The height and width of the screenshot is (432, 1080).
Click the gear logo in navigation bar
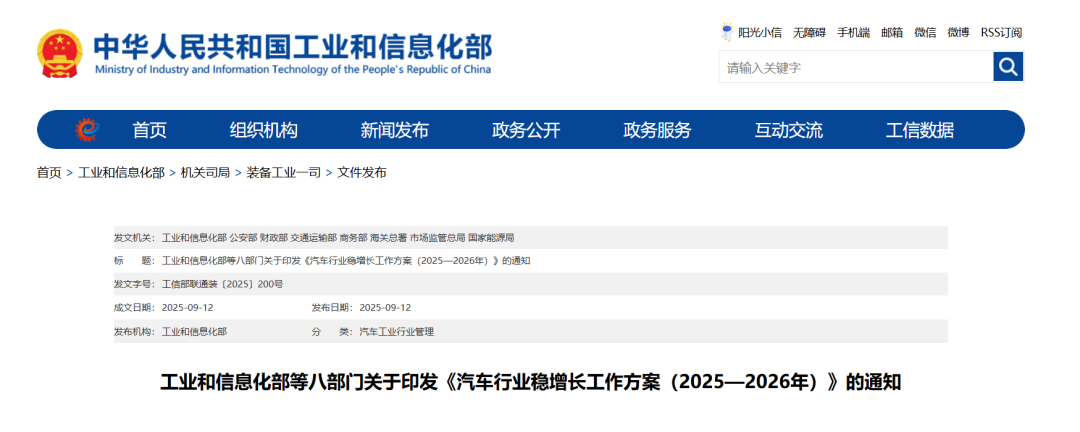(x=87, y=130)
